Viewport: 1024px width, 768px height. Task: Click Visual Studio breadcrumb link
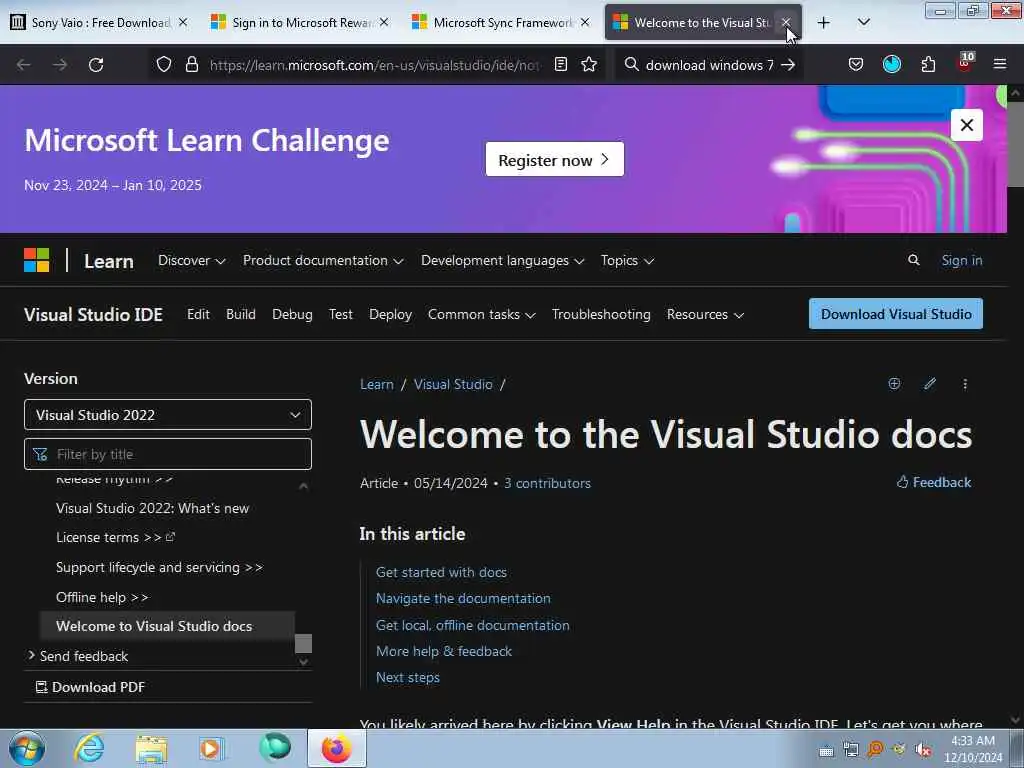point(453,384)
